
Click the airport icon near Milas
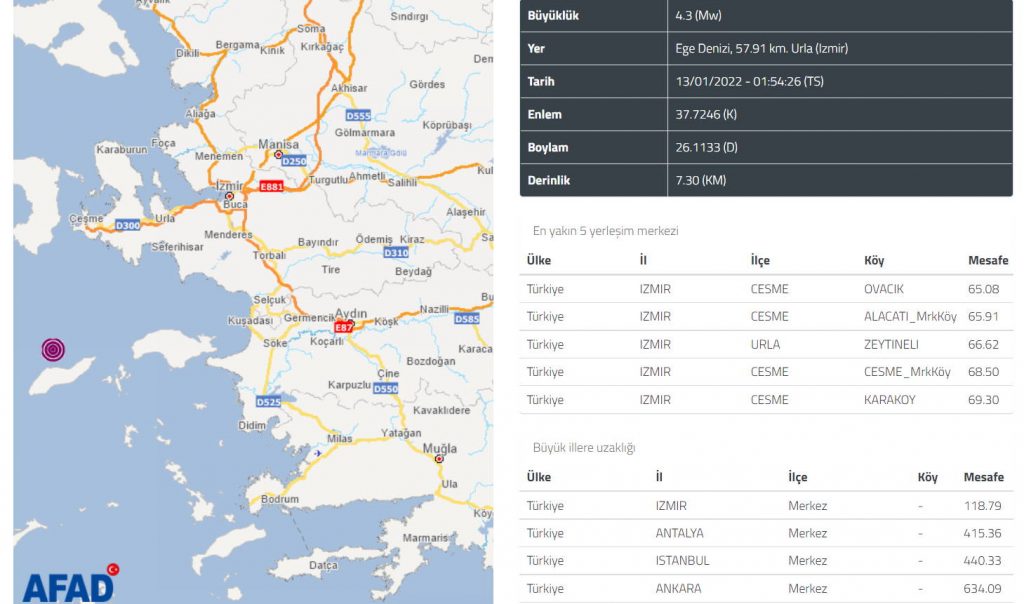click(x=318, y=452)
